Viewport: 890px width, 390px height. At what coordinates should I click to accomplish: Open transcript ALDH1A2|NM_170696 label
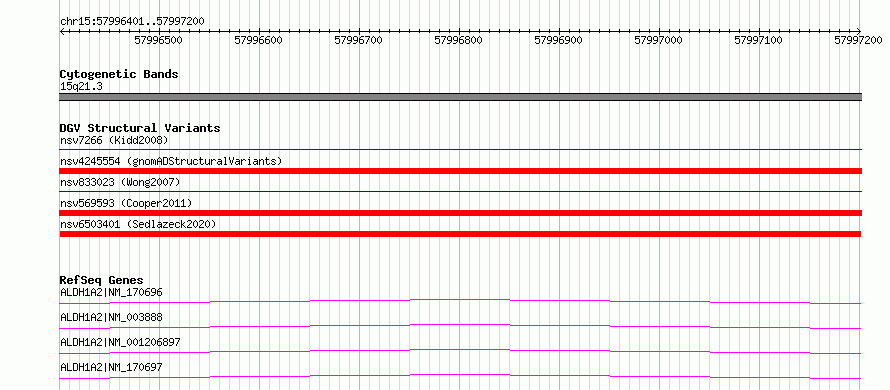pos(111,293)
